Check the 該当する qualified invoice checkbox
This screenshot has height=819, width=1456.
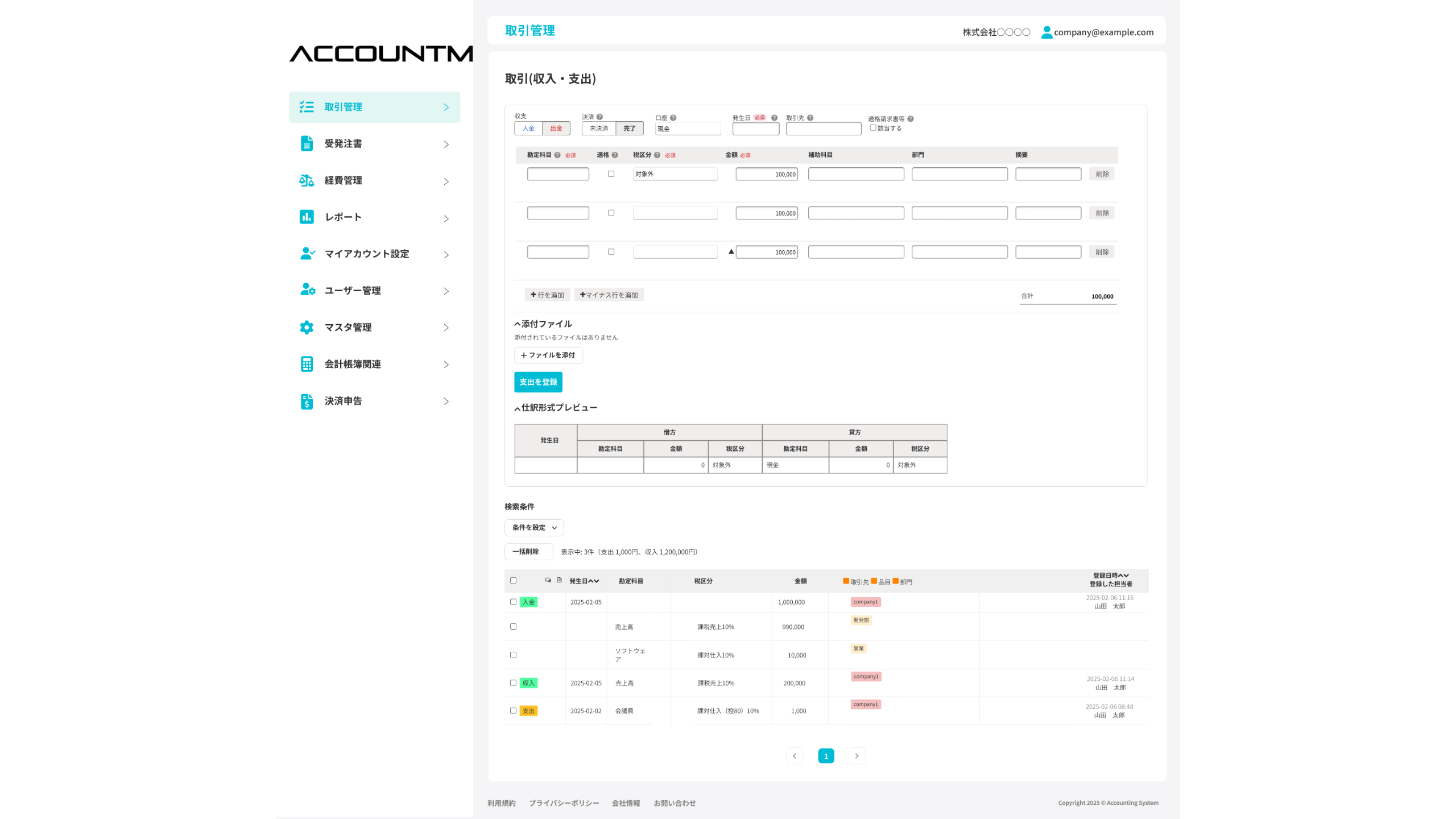[873, 128]
